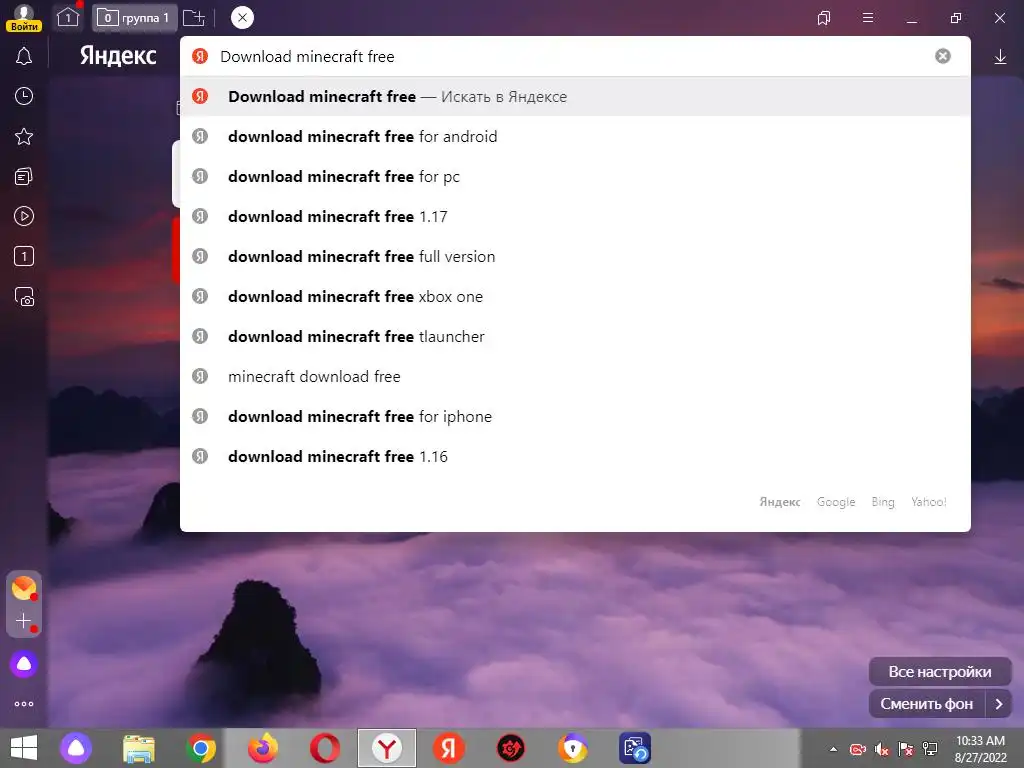Add a sidebar app with plus

pos(24,620)
